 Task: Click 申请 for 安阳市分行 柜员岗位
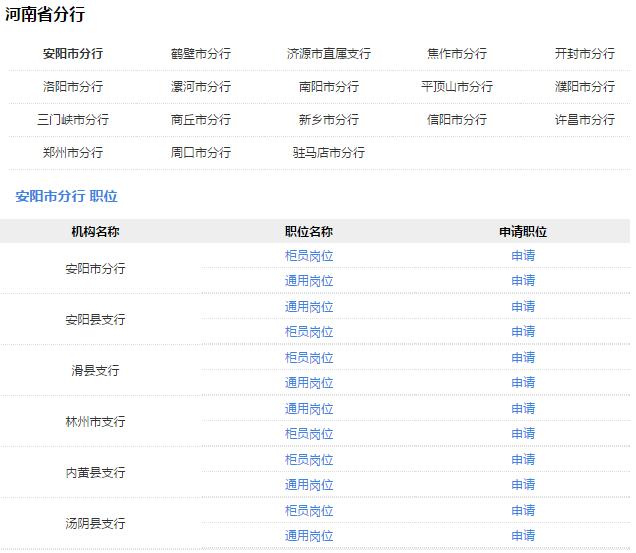tap(522, 255)
